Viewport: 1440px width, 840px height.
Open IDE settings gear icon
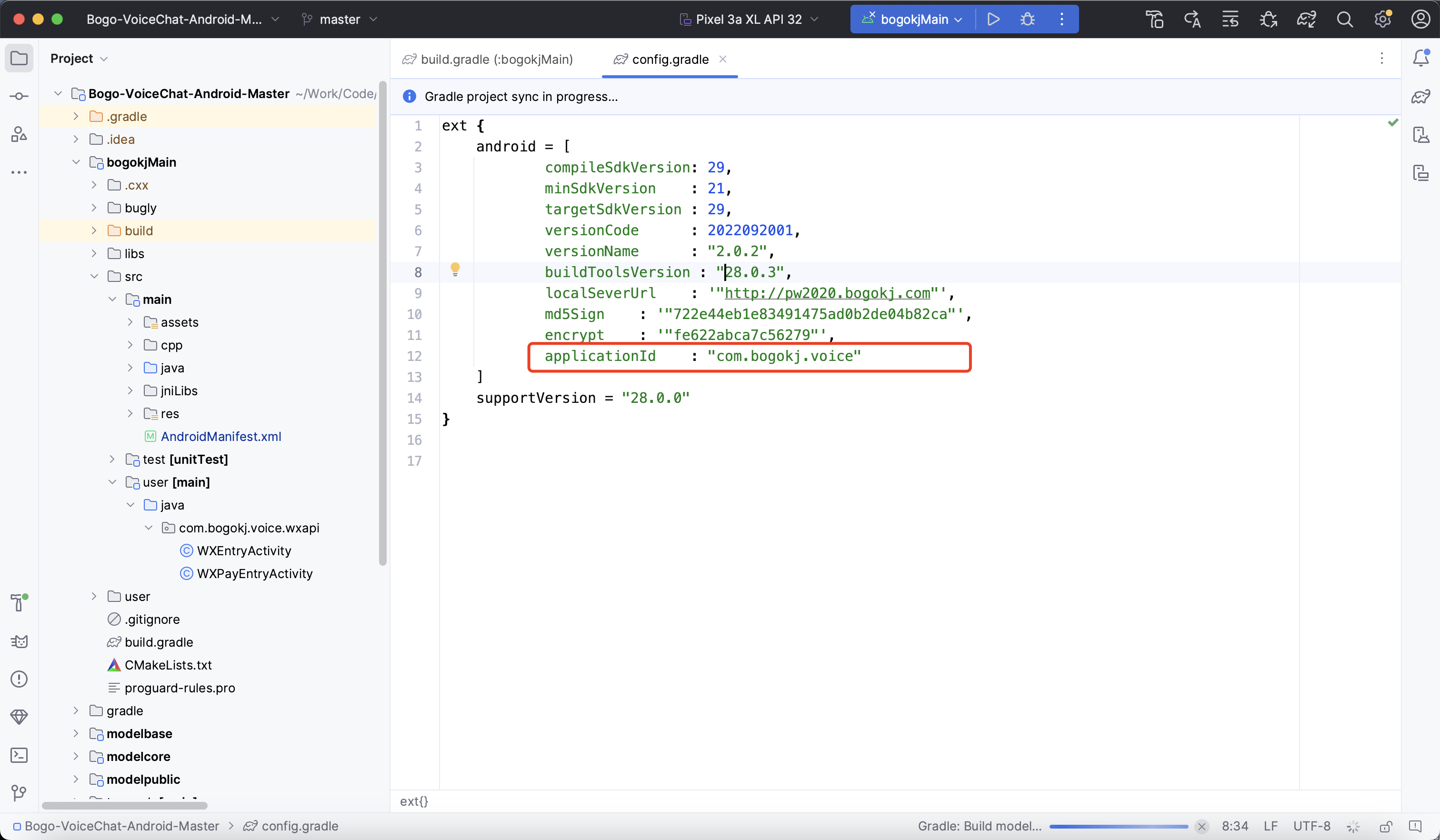click(x=1383, y=20)
